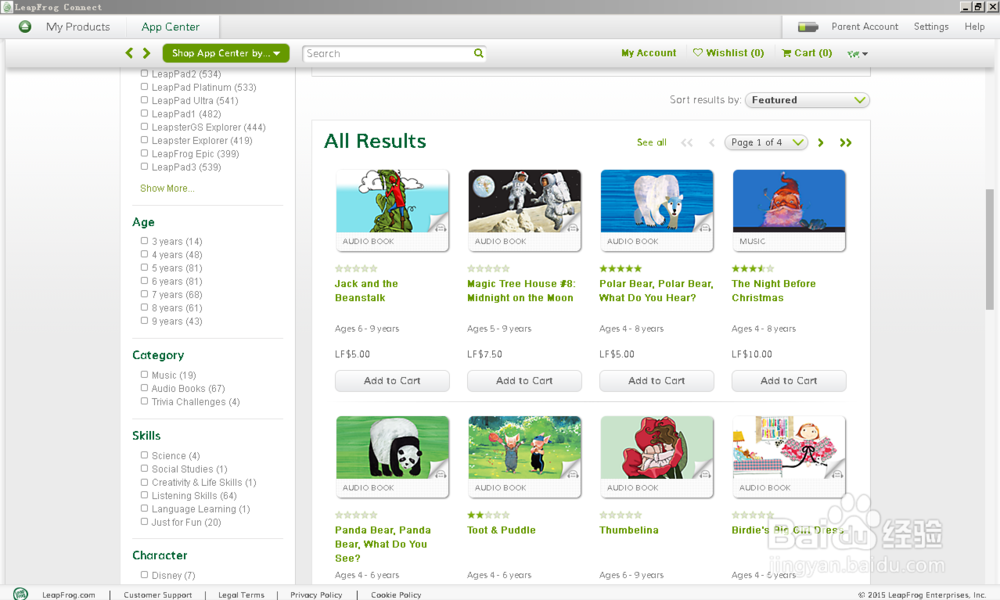Click See all results link

point(652,142)
